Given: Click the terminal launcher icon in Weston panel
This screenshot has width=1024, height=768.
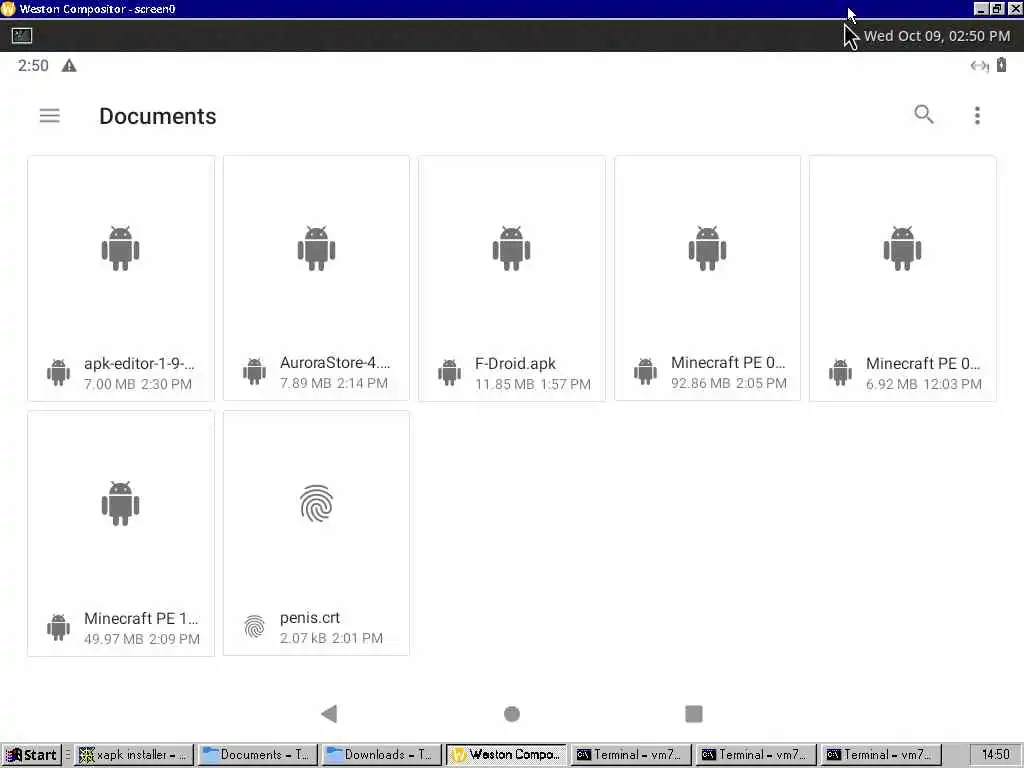Looking at the screenshot, I should [x=22, y=35].
